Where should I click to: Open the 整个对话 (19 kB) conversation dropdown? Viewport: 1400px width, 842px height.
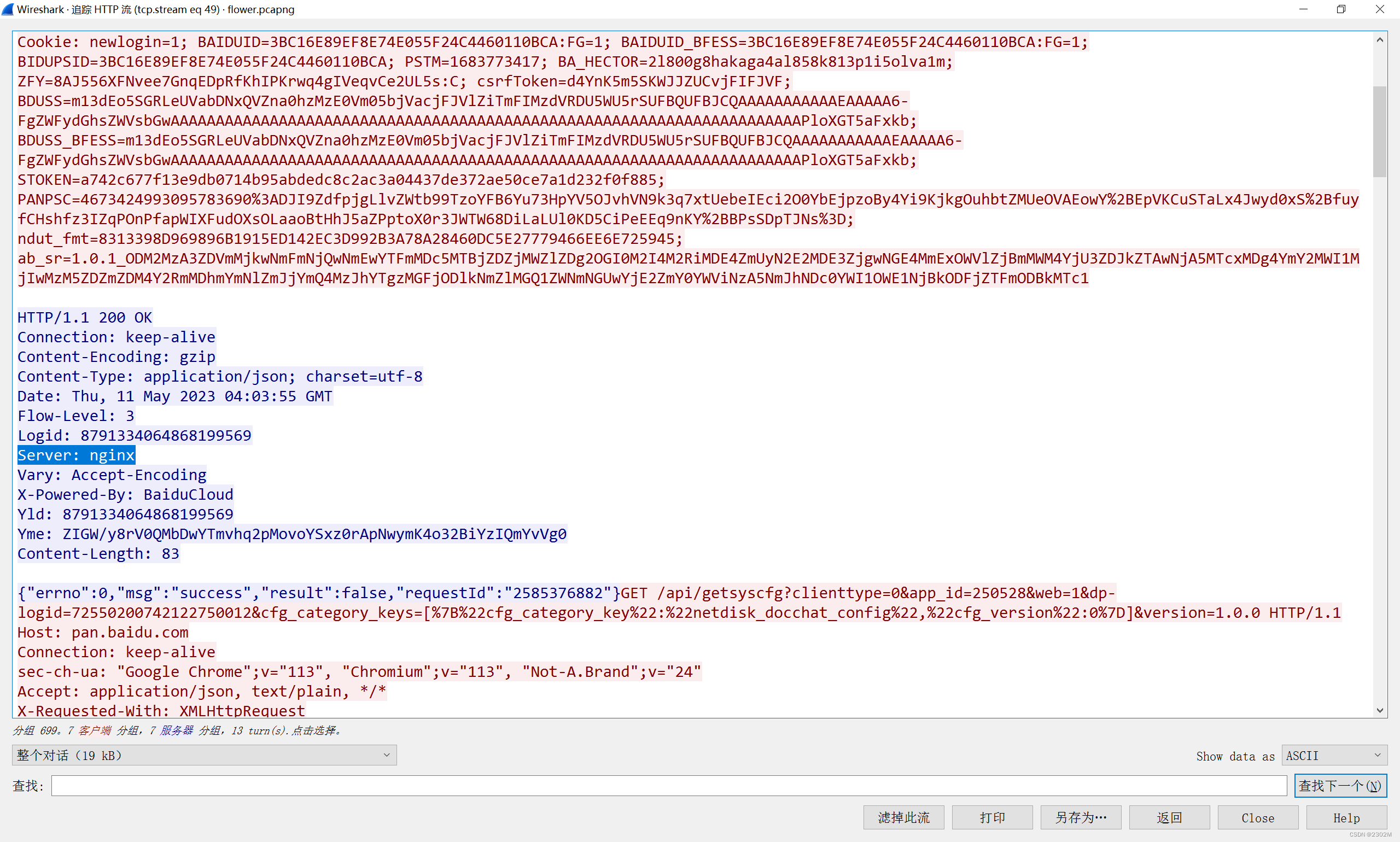[205, 755]
